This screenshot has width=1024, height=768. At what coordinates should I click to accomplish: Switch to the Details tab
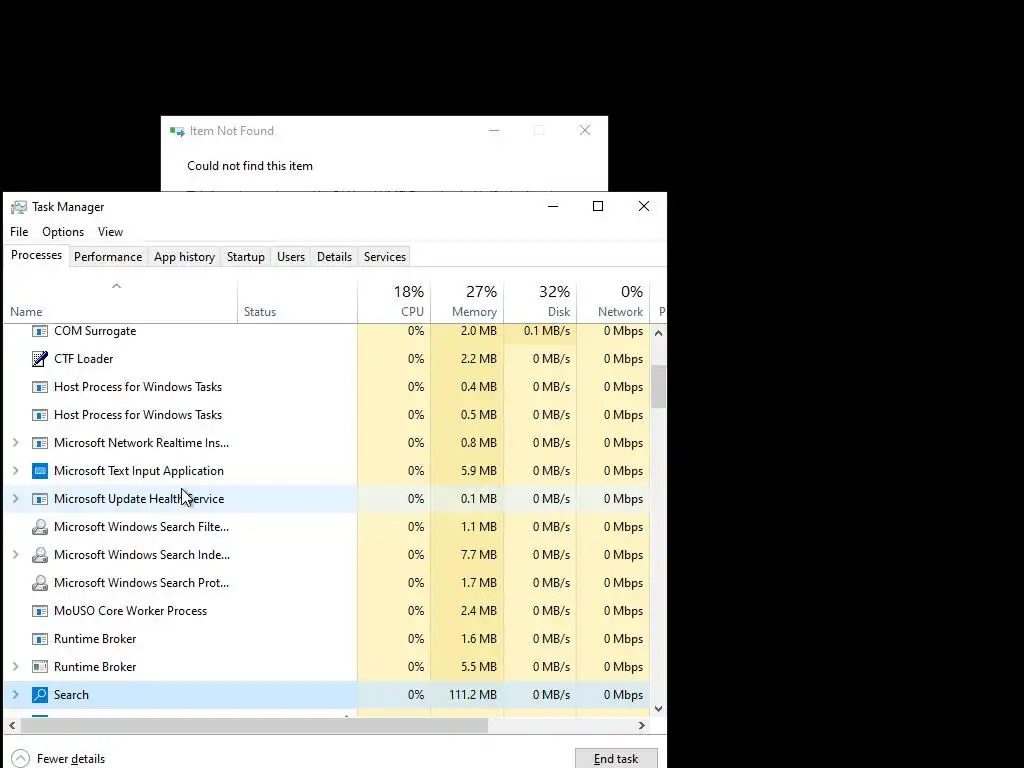pyautogui.click(x=334, y=257)
